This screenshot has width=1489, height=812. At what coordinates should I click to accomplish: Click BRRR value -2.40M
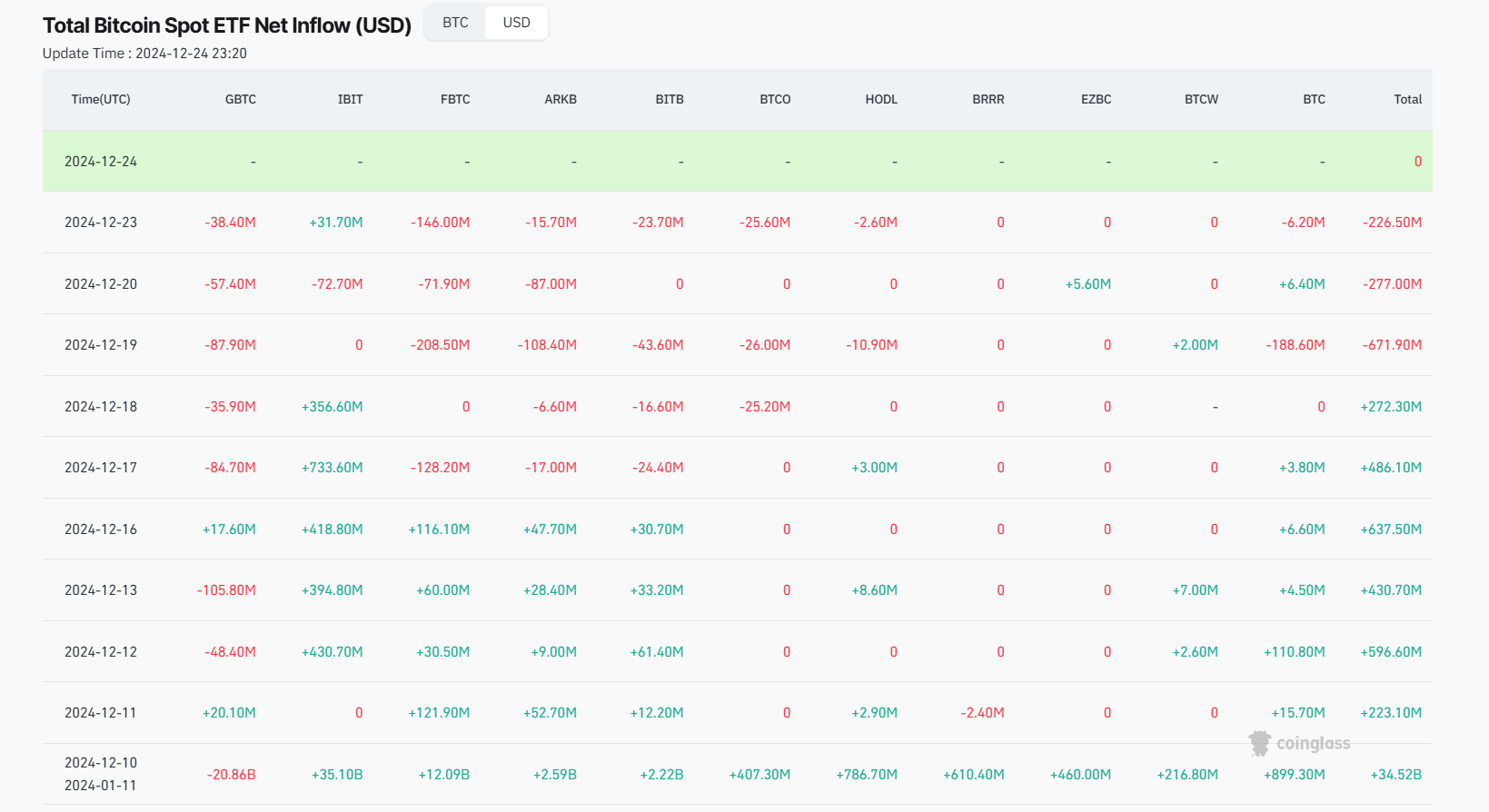point(982,713)
